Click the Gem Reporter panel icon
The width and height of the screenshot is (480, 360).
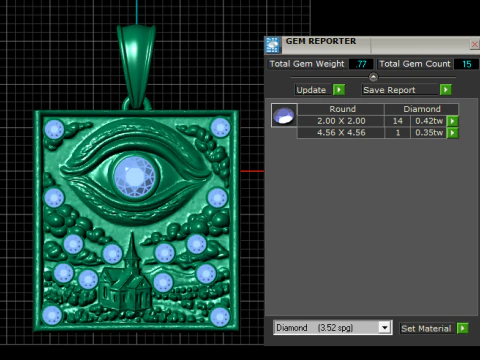pyautogui.click(x=273, y=45)
